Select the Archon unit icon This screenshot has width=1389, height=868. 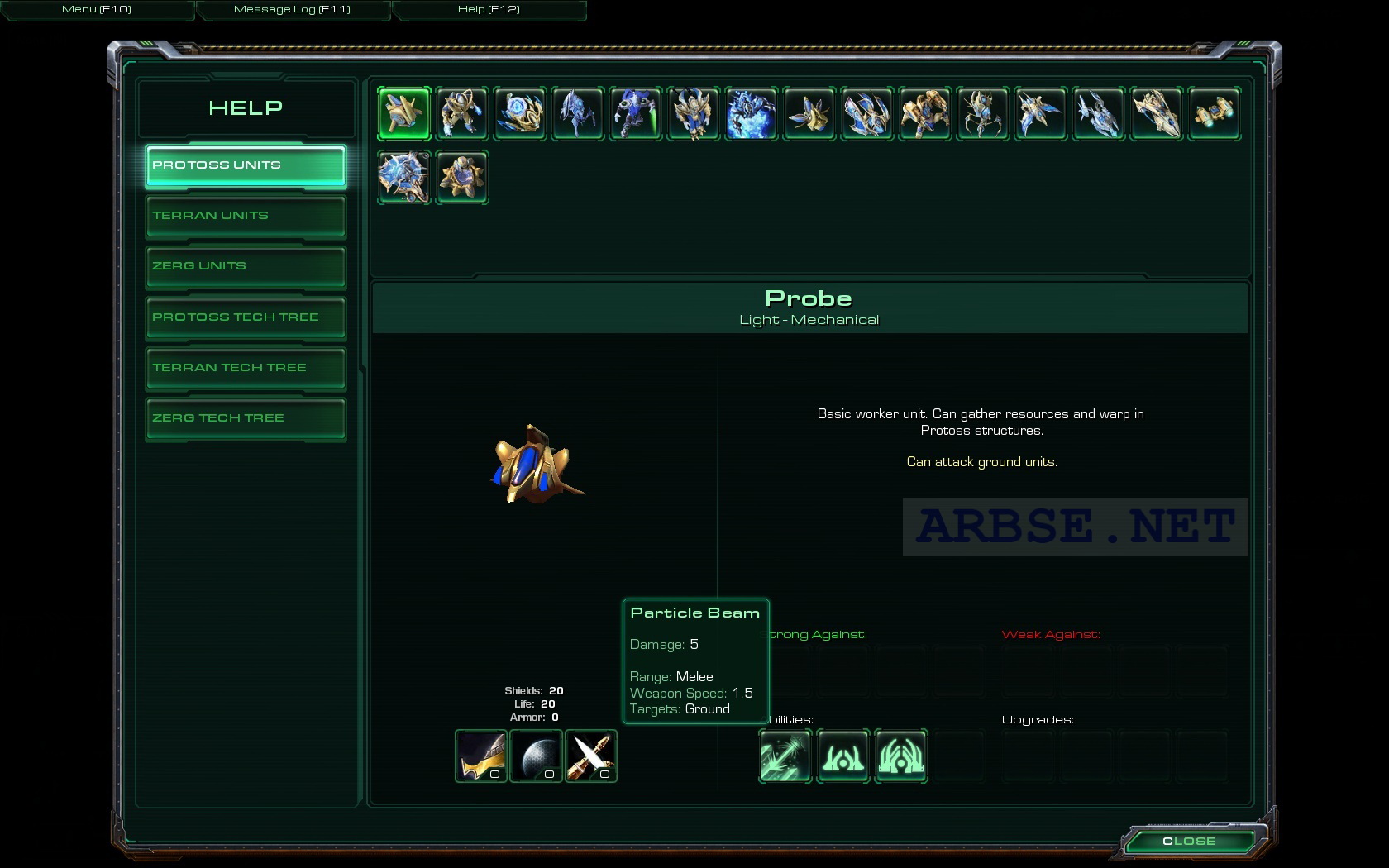pos(752,113)
